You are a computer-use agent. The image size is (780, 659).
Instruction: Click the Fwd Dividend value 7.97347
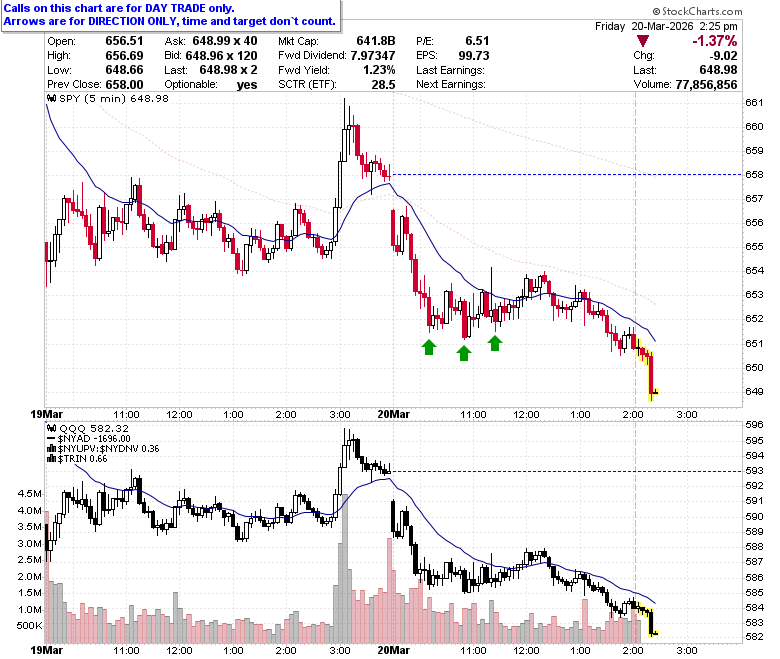pos(373,56)
